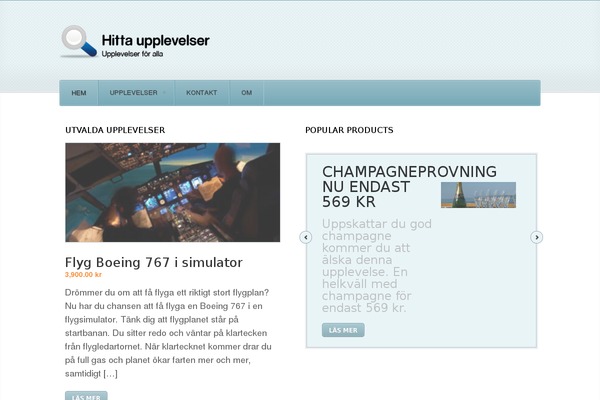Open the OM menu item
The width and height of the screenshot is (600, 400).
[x=246, y=93]
